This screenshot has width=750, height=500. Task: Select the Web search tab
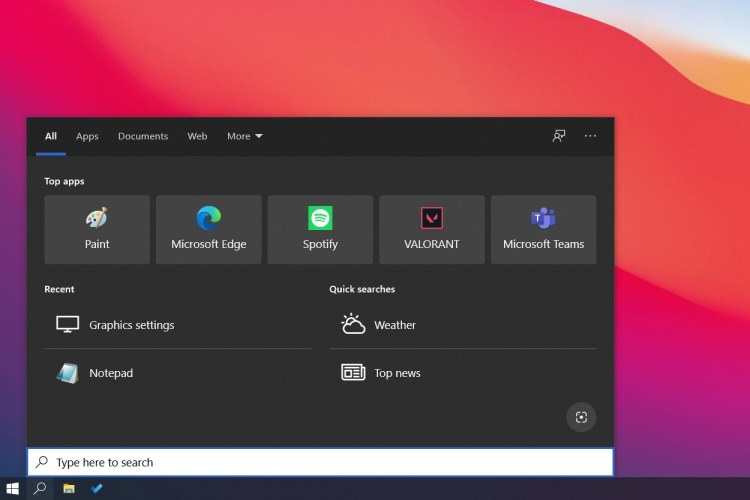[197, 136]
